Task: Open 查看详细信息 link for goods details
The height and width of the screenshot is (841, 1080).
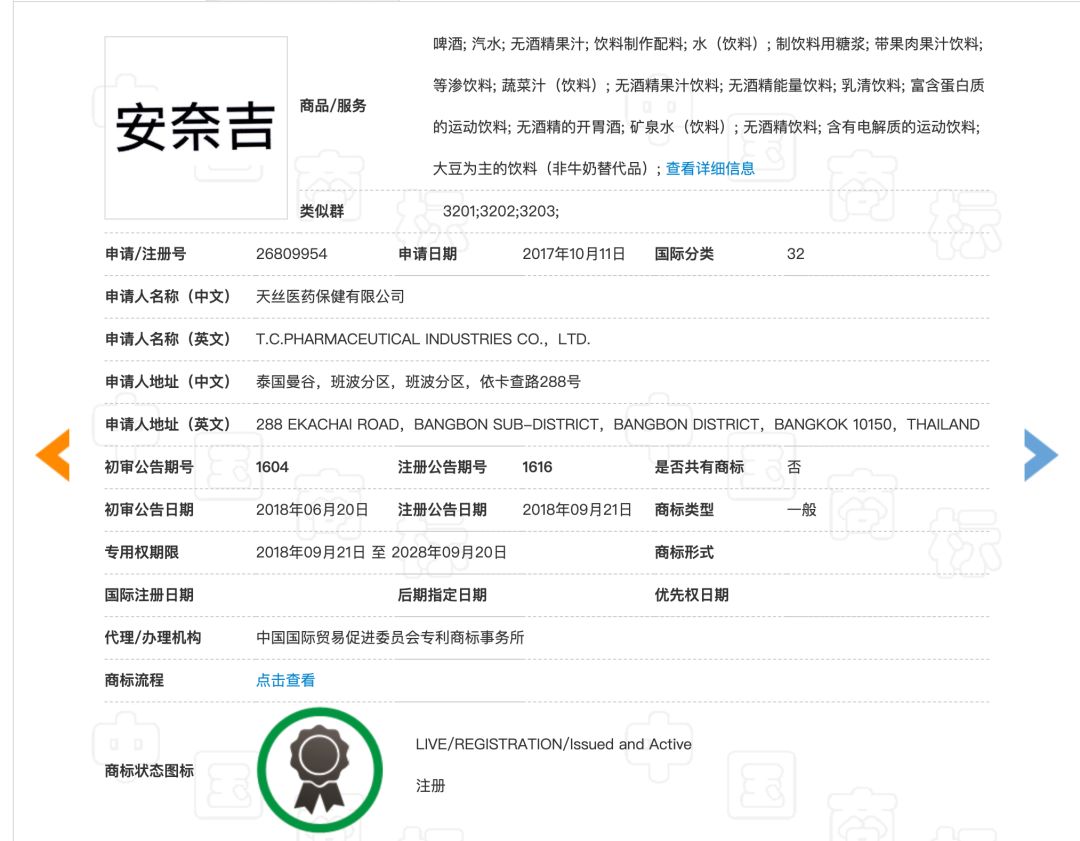Action: 710,168
